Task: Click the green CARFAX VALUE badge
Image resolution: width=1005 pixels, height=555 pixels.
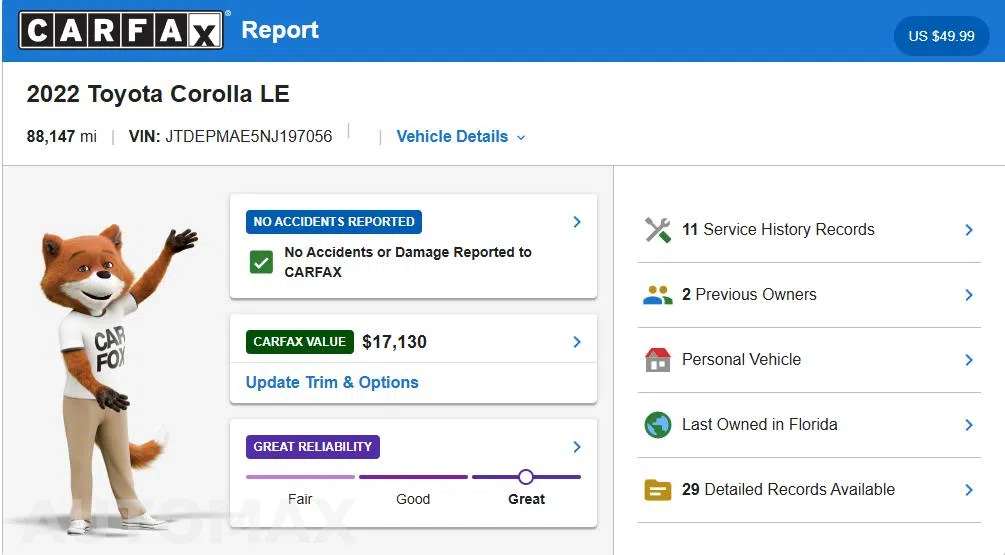Action: click(x=299, y=342)
